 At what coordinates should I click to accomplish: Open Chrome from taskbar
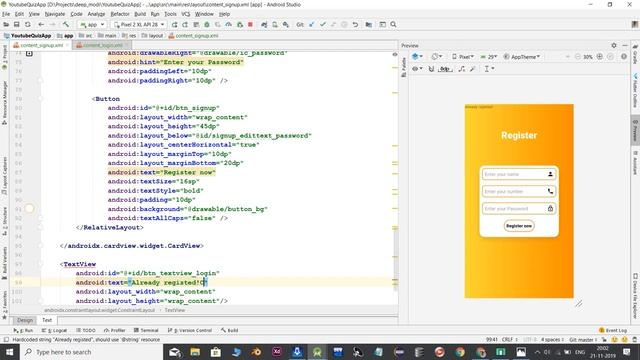[460, 352]
